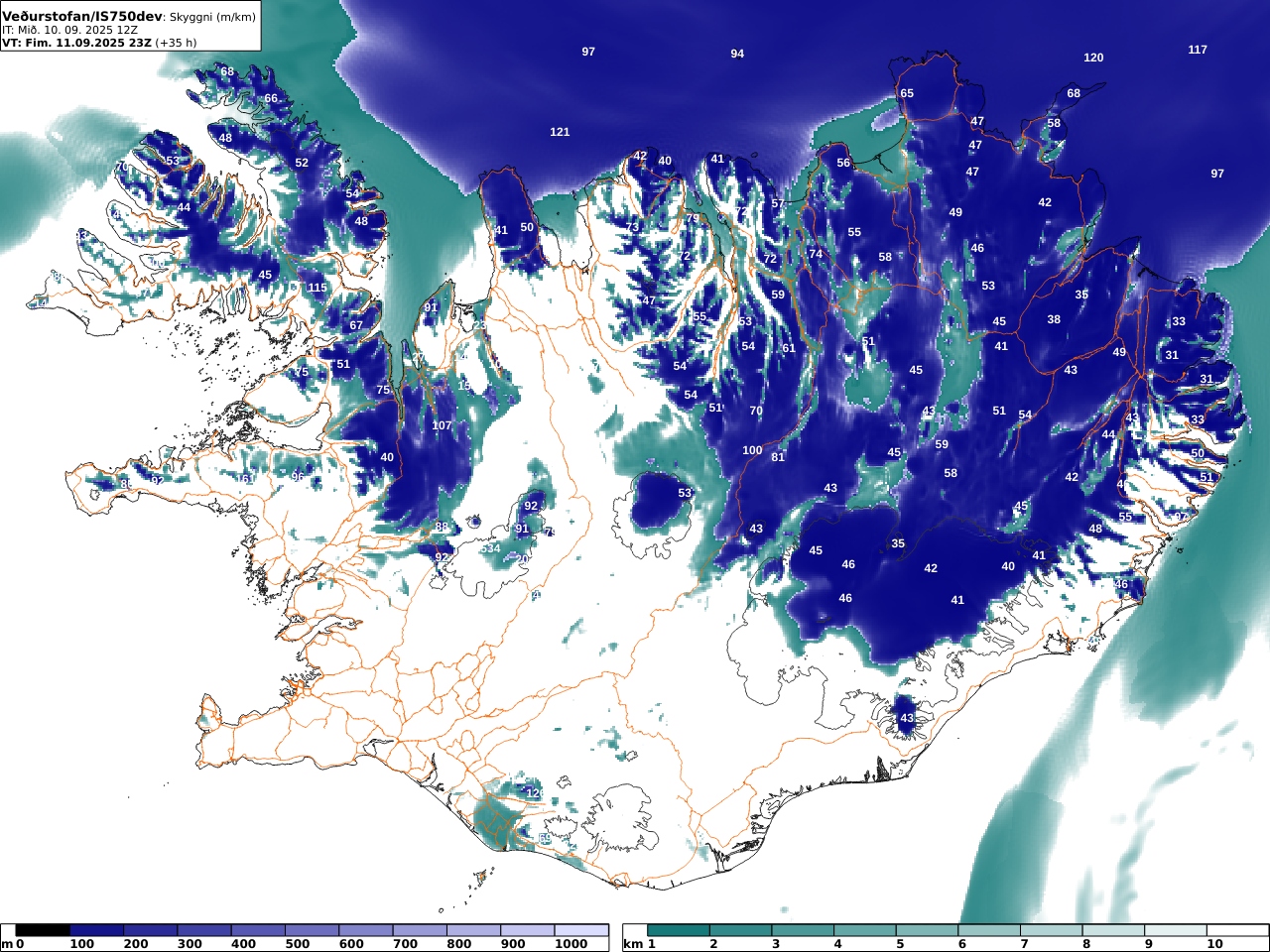Screen dimensions: 1270x952
Task: Click the map value 74
Action: (816, 254)
